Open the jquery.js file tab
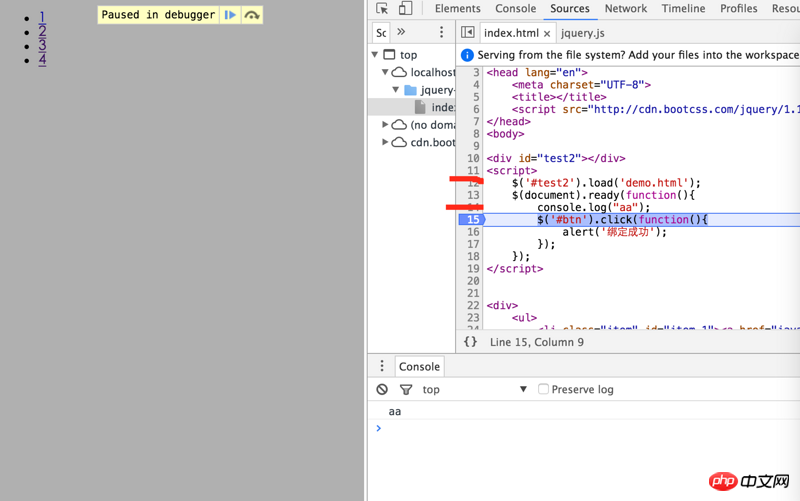Image resolution: width=800 pixels, height=501 pixels. (x=582, y=33)
